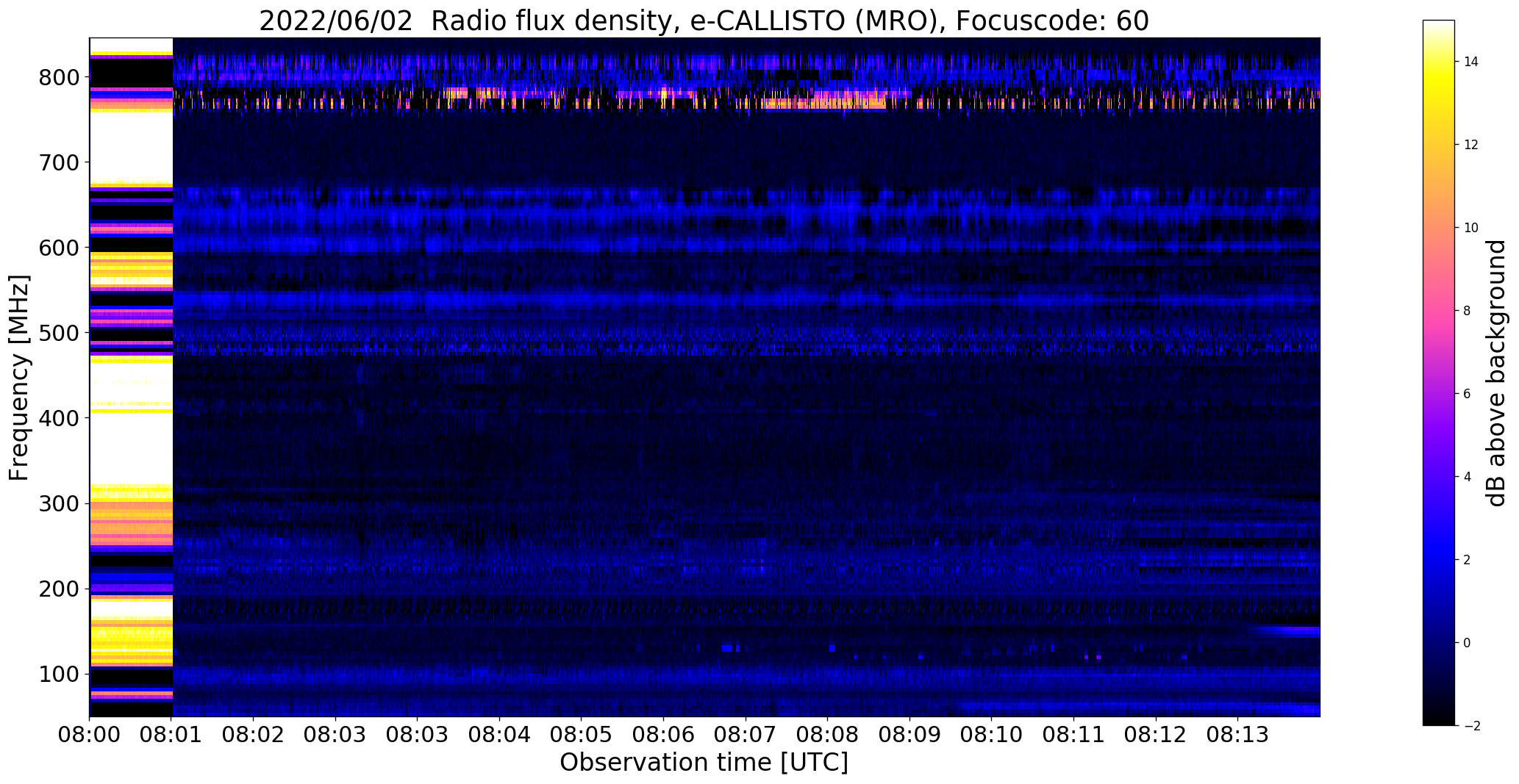The width and height of the screenshot is (1519, 784).
Task: Click the 08:10 time tick label
Action: coord(992,733)
